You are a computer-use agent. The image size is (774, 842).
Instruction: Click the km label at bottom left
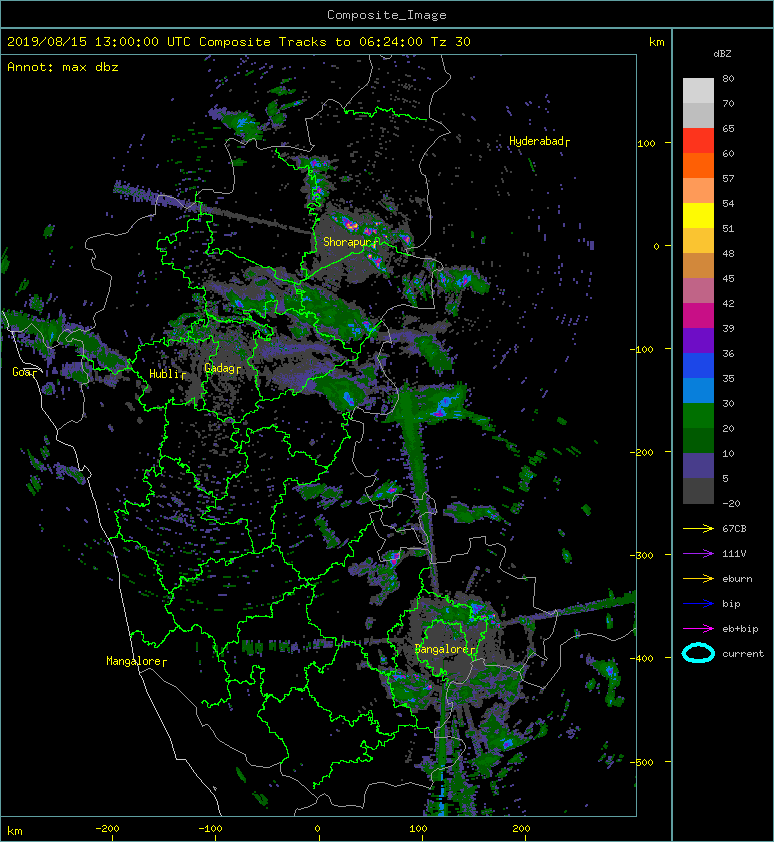point(15,831)
